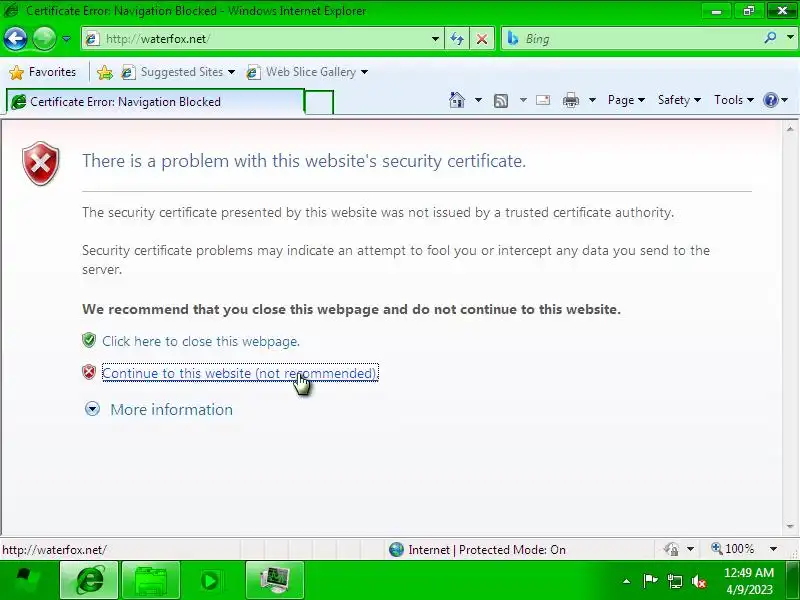This screenshot has height=600, width=800.
Task: Click the network tray icon
Action: (674, 581)
